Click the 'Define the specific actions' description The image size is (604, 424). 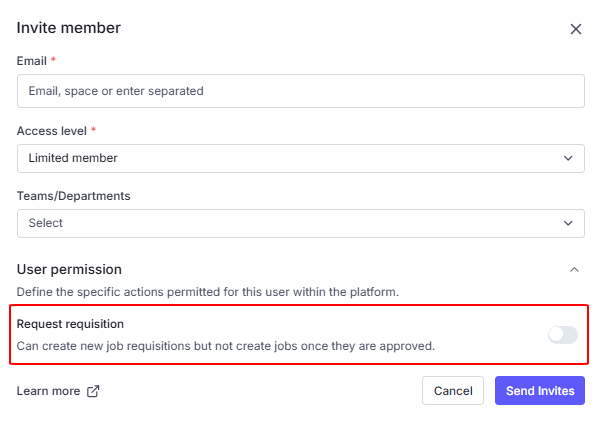click(x=208, y=292)
